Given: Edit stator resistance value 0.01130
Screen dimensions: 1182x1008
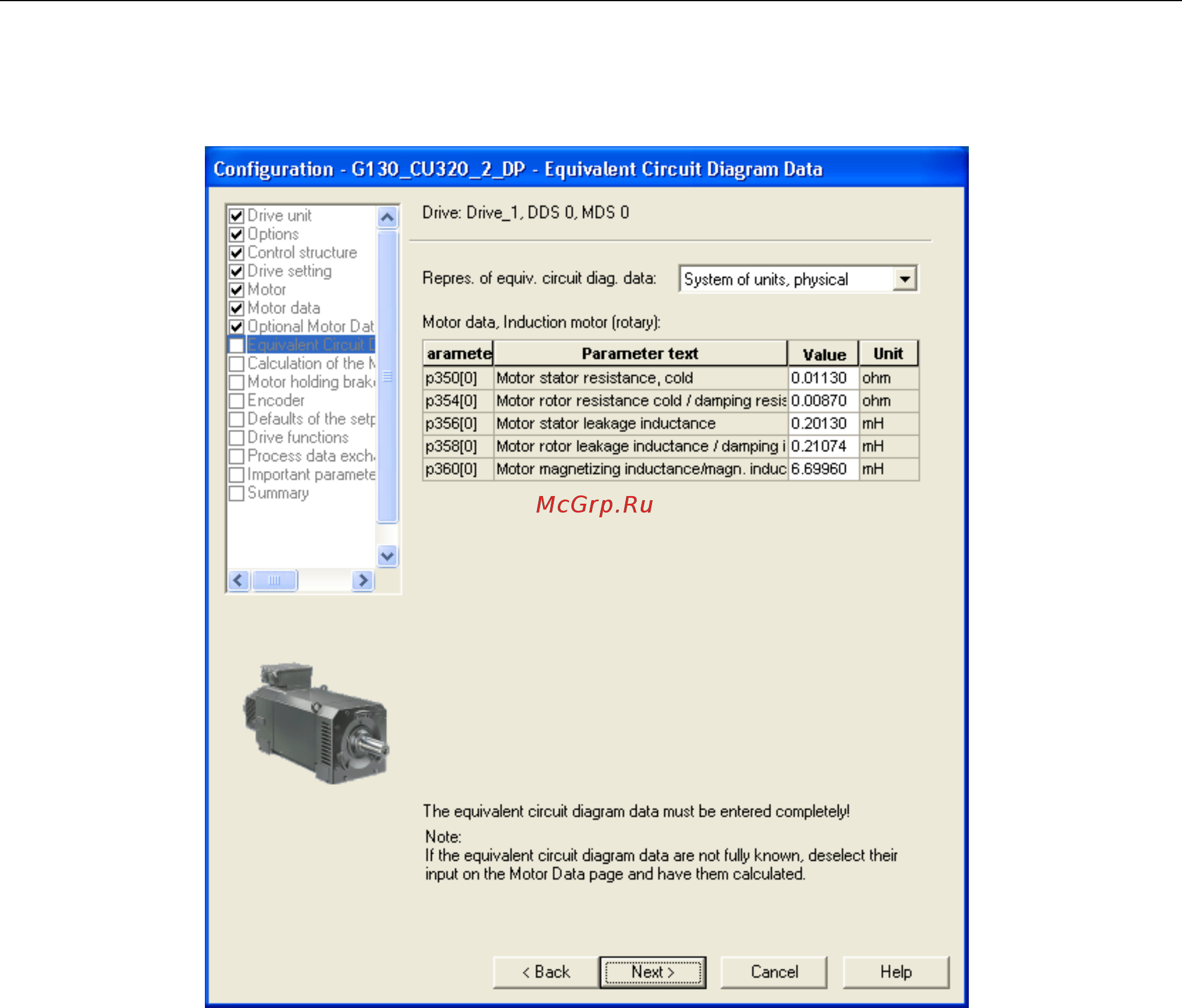Looking at the screenshot, I should coord(823,378).
